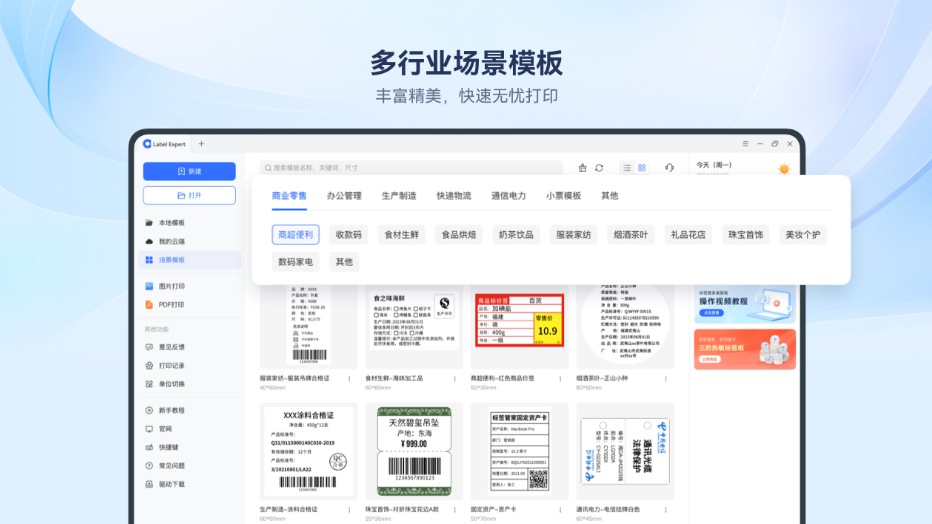Viewport: 932px width, 524px height.
Task: Open the 服装家纺-服装吊牌合格证 template thumbnail
Action: pos(308,326)
